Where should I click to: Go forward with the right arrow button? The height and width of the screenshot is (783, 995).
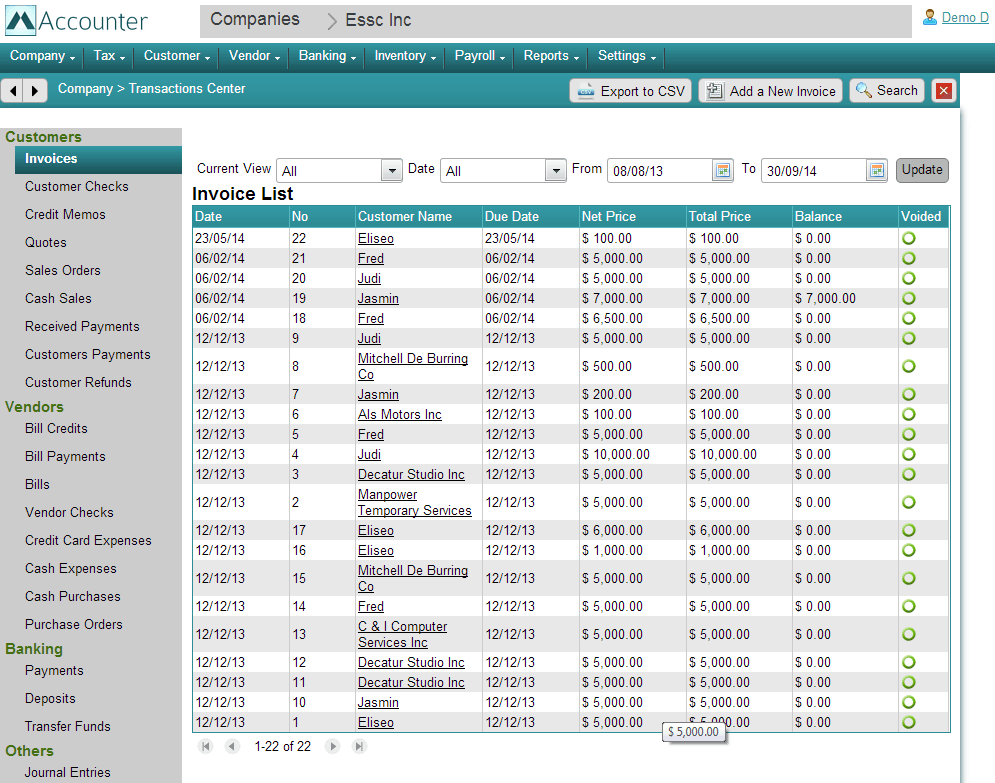35,91
